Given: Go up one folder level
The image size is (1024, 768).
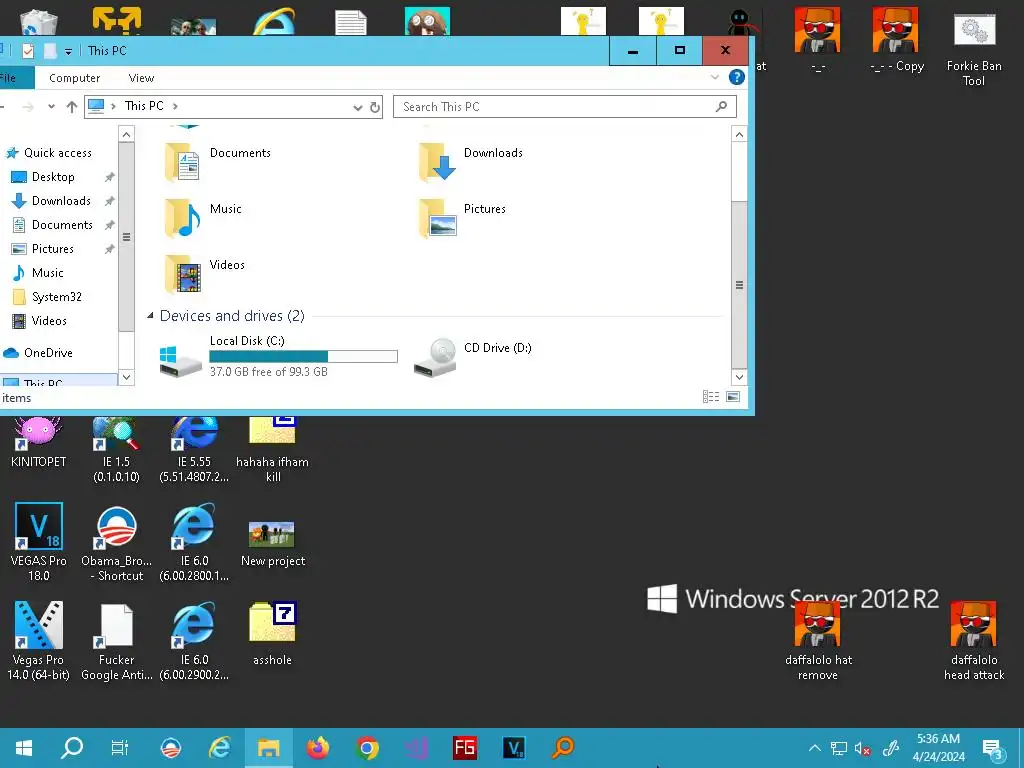Looking at the screenshot, I should [72, 106].
